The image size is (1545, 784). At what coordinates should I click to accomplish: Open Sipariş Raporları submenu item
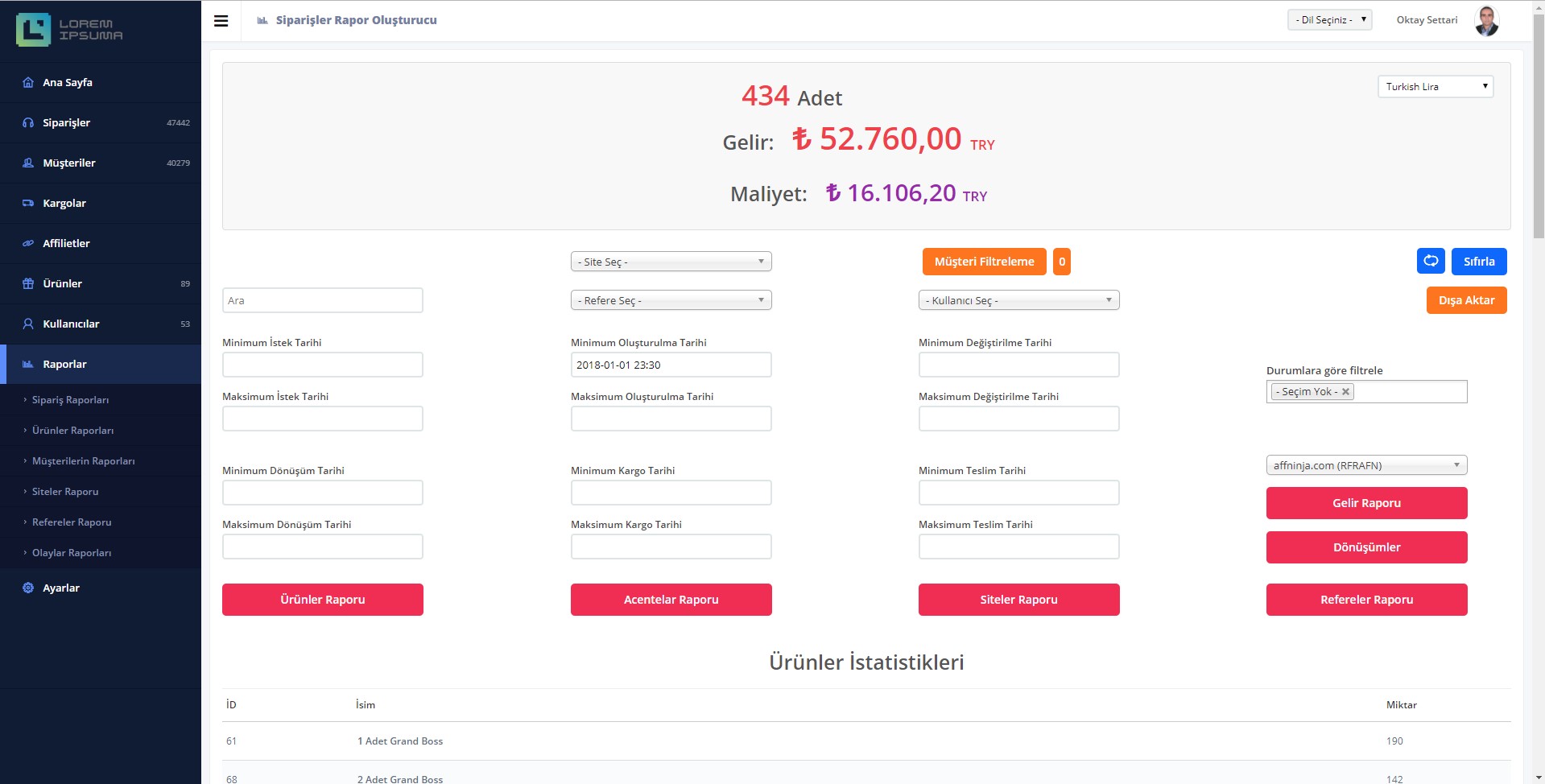[70, 400]
